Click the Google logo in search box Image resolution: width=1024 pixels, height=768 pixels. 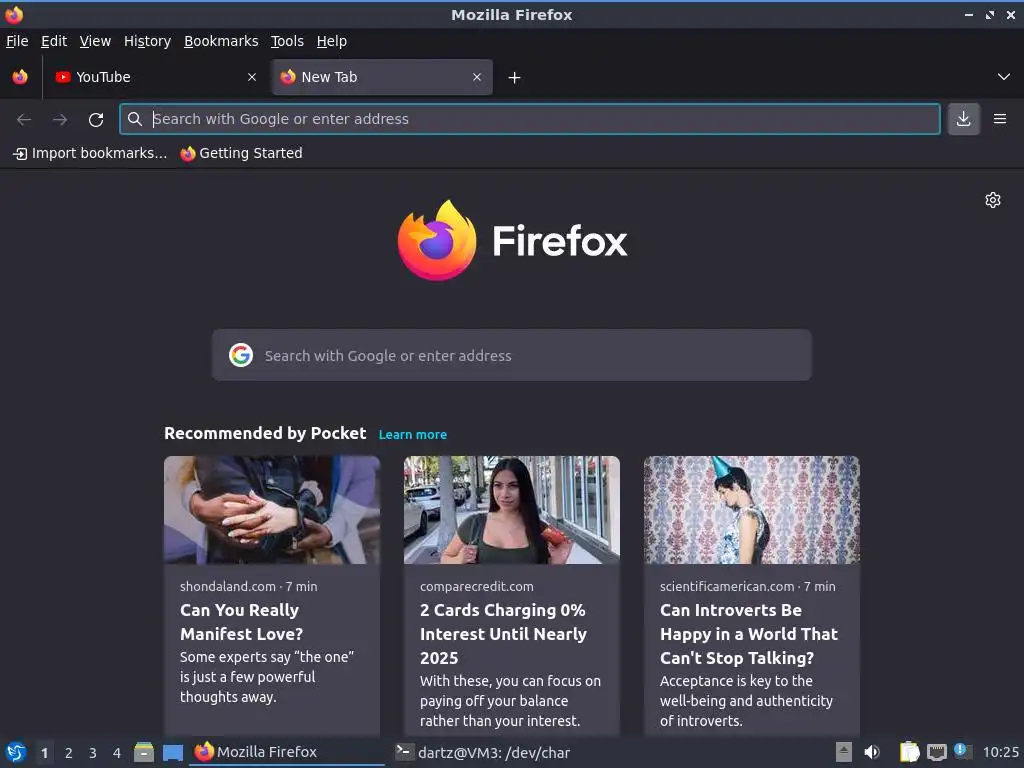click(241, 355)
